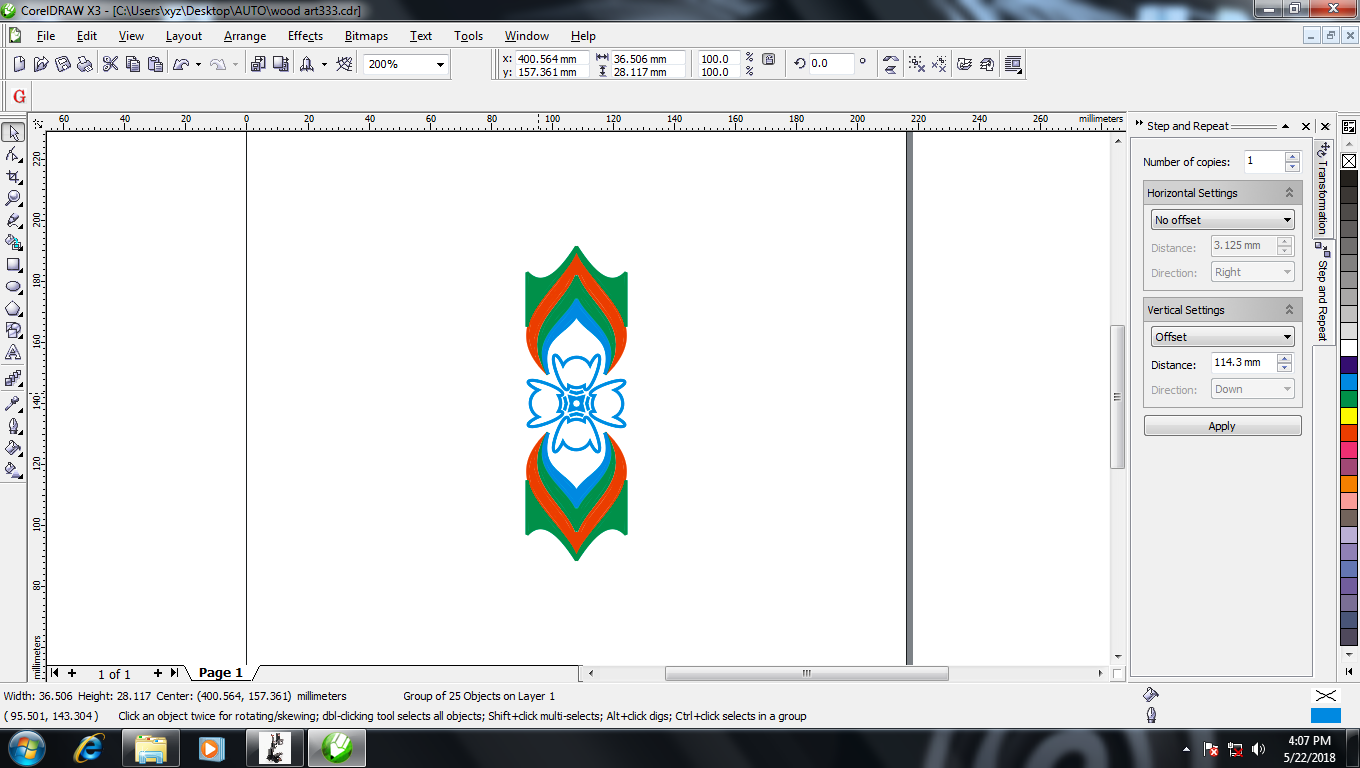Open Internet Explorer from the taskbar
The width and height of the screenshot is (1360, 768).
pyautogui.click(x=90, y=748)
